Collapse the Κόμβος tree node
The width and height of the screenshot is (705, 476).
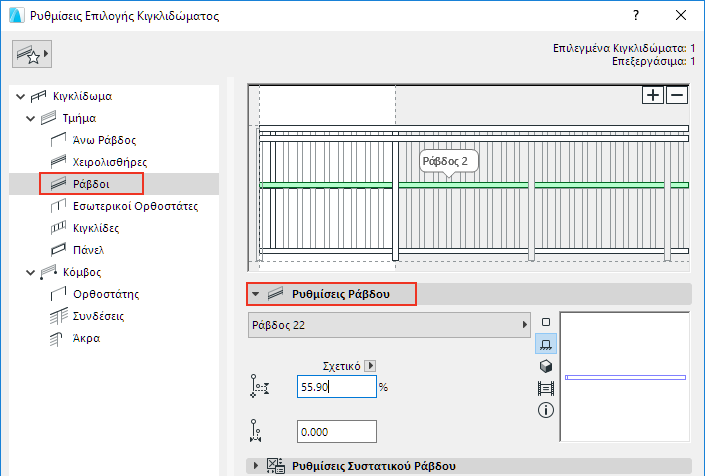(31, 272)
